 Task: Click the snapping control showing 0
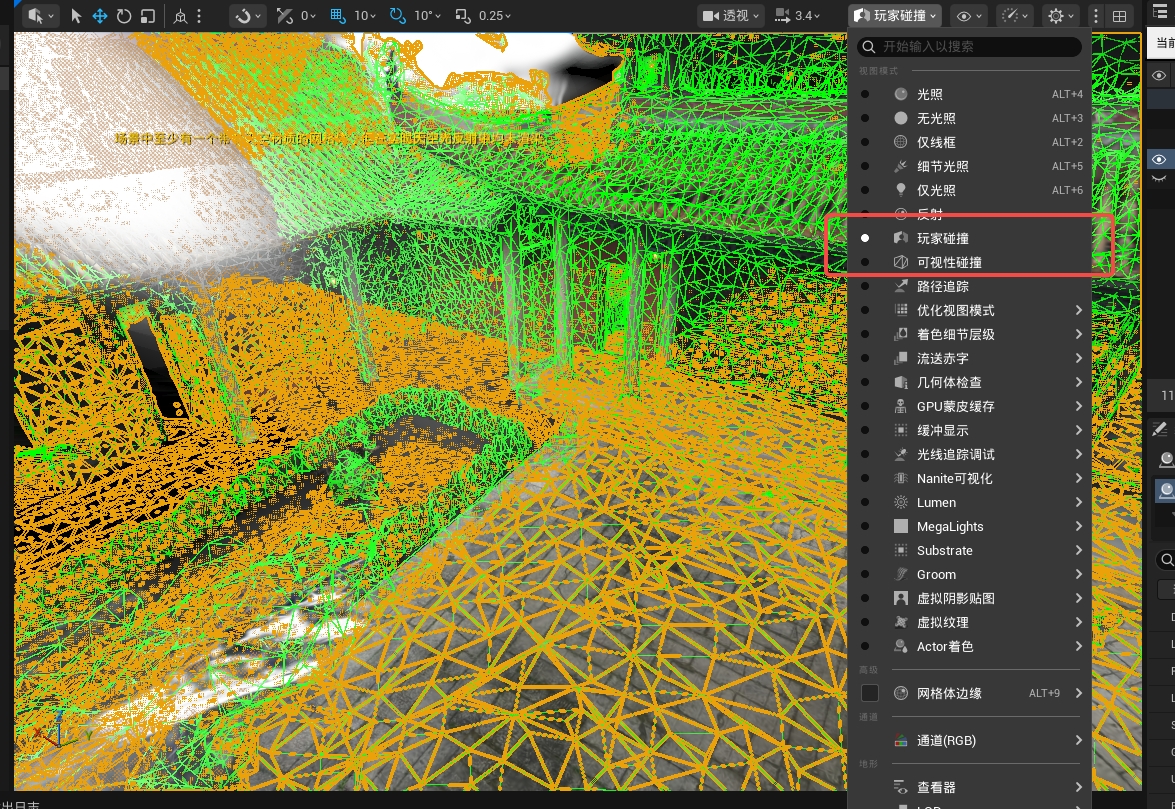(x=295, y=15)
